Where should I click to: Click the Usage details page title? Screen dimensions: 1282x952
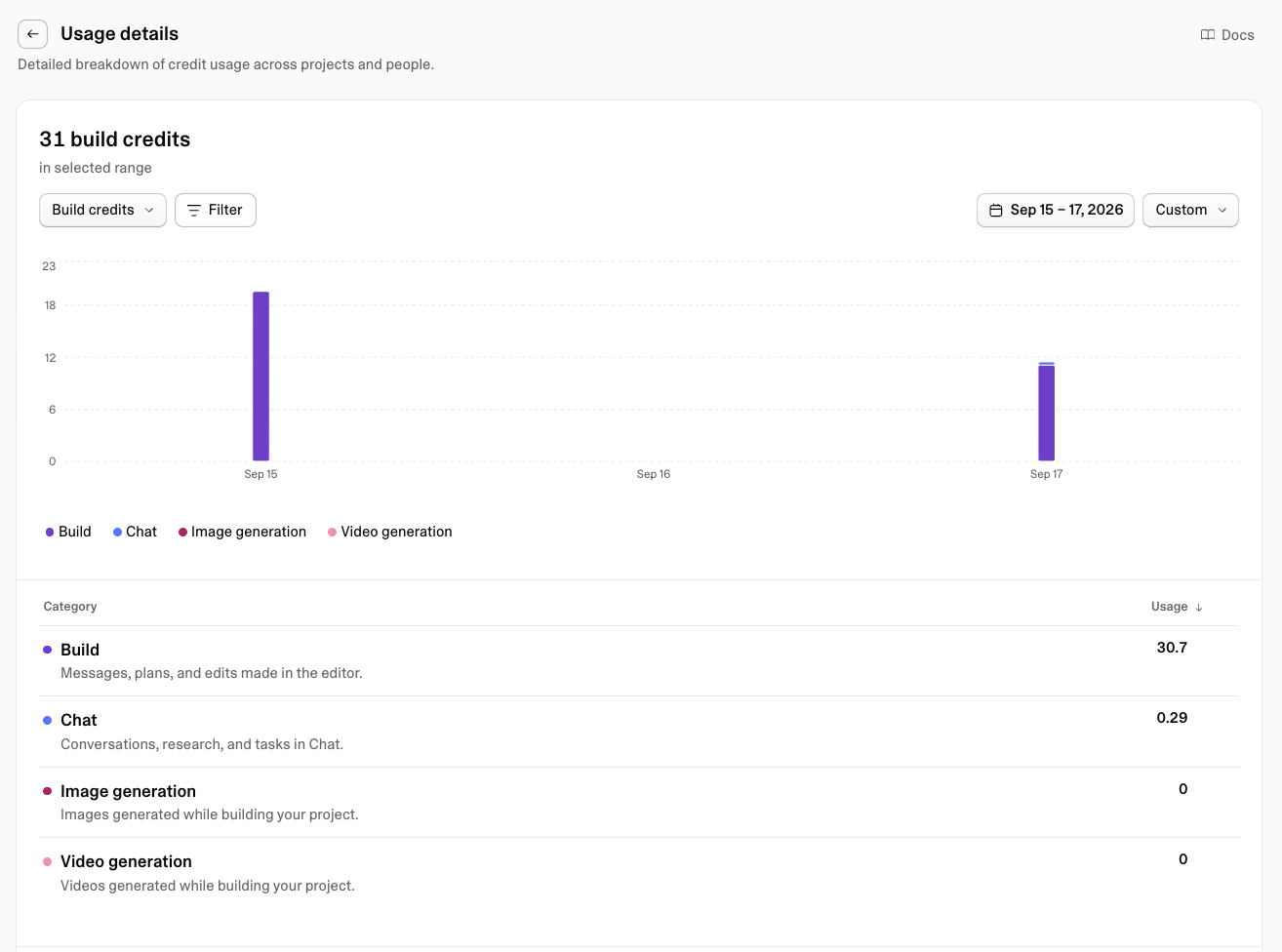tap(120, 34)
